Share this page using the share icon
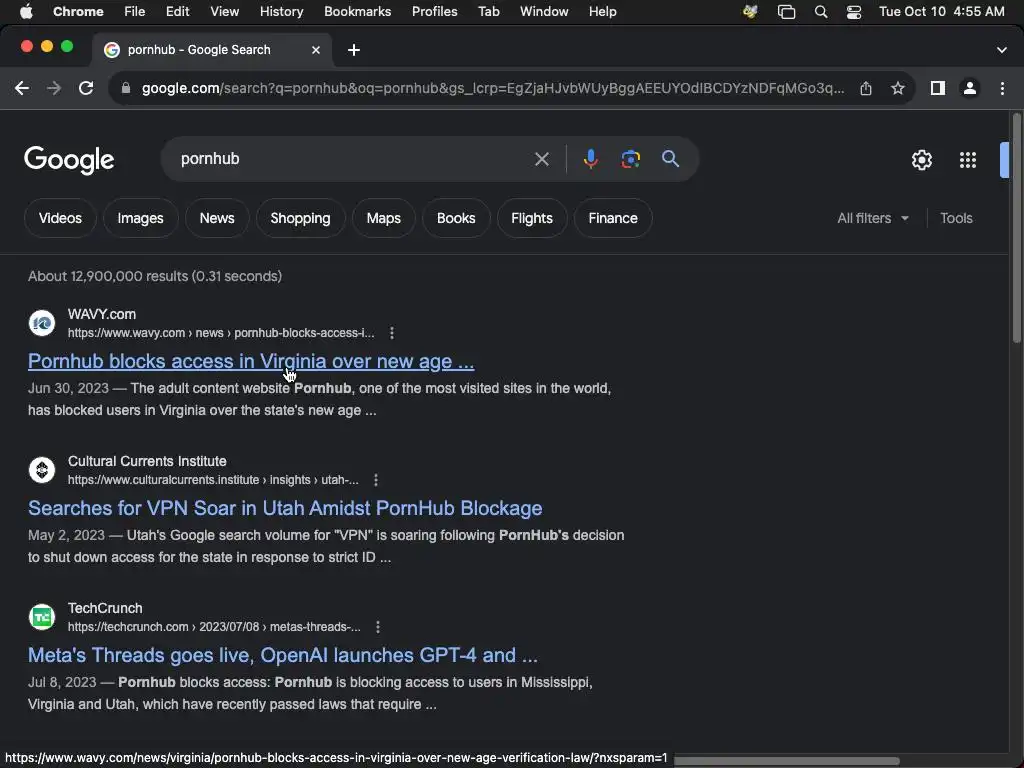Screen dimensions: 1024x768 [866, 88]
